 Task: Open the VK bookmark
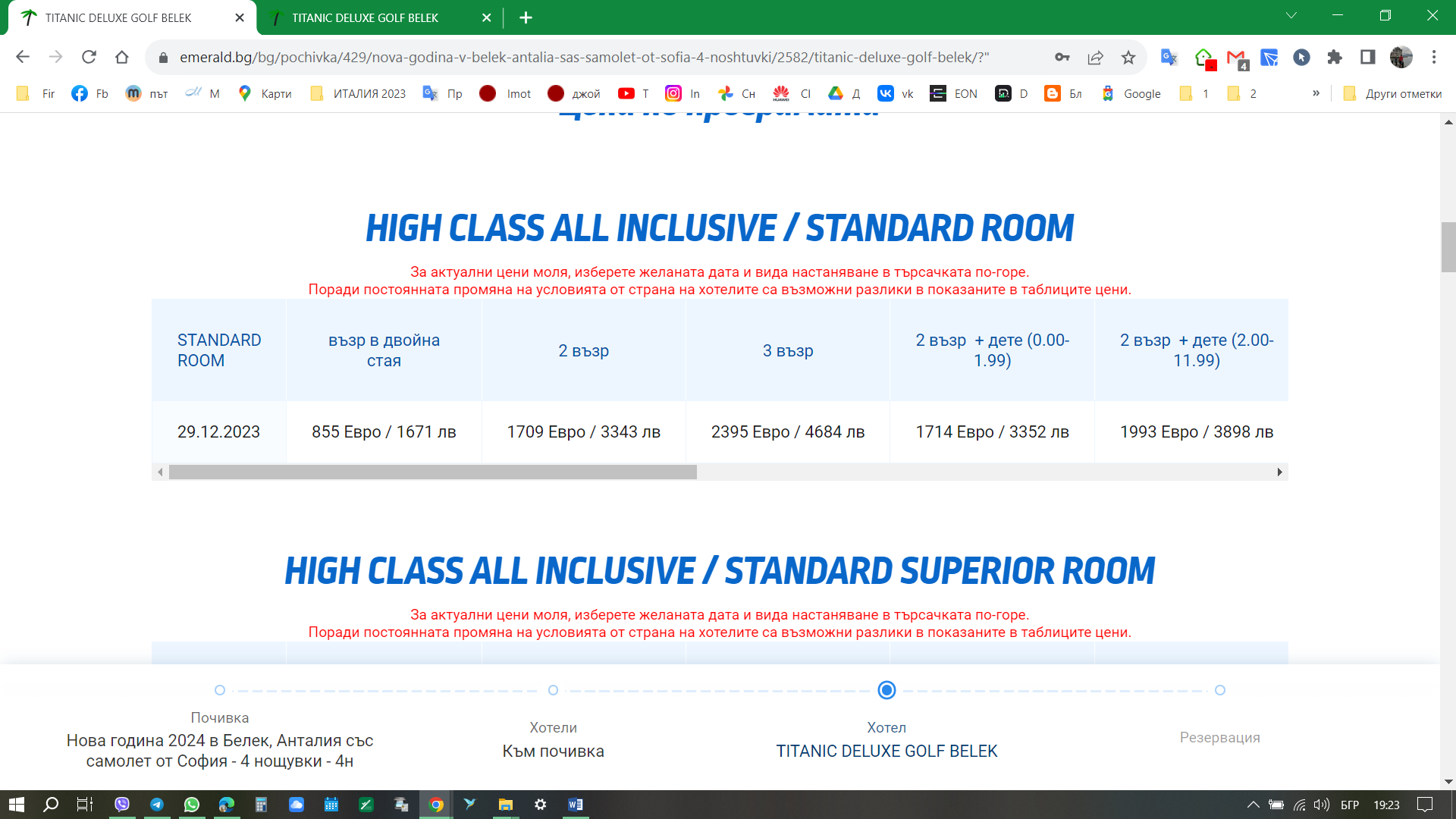tap(895, 93)
